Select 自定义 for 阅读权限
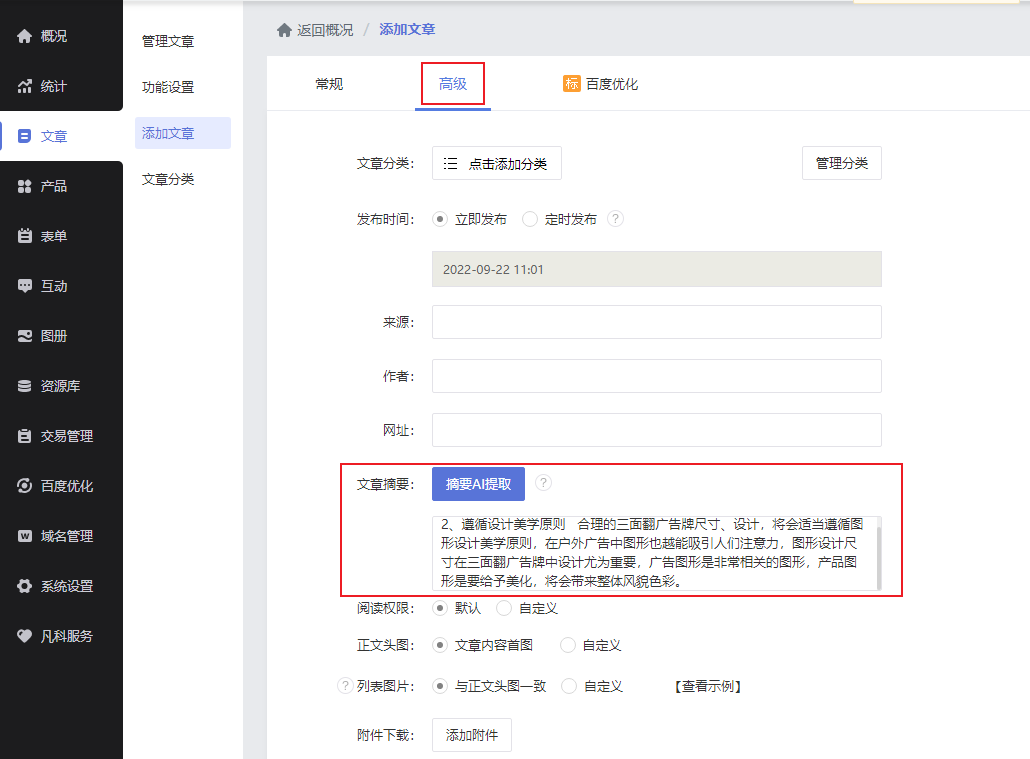 click(504, 609)
